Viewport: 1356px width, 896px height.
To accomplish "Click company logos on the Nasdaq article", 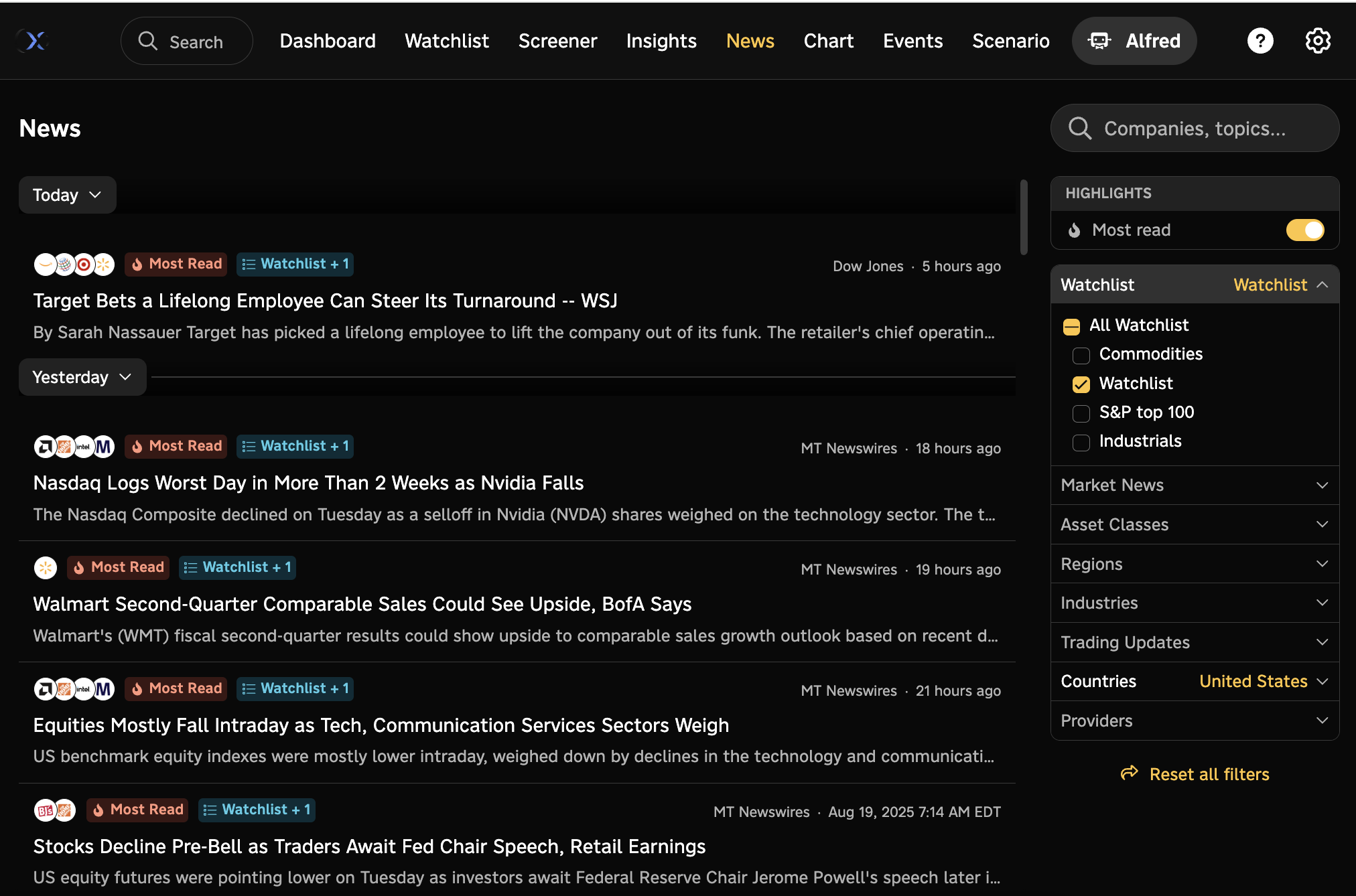I will pyautogui.click(x=74, y=447).
